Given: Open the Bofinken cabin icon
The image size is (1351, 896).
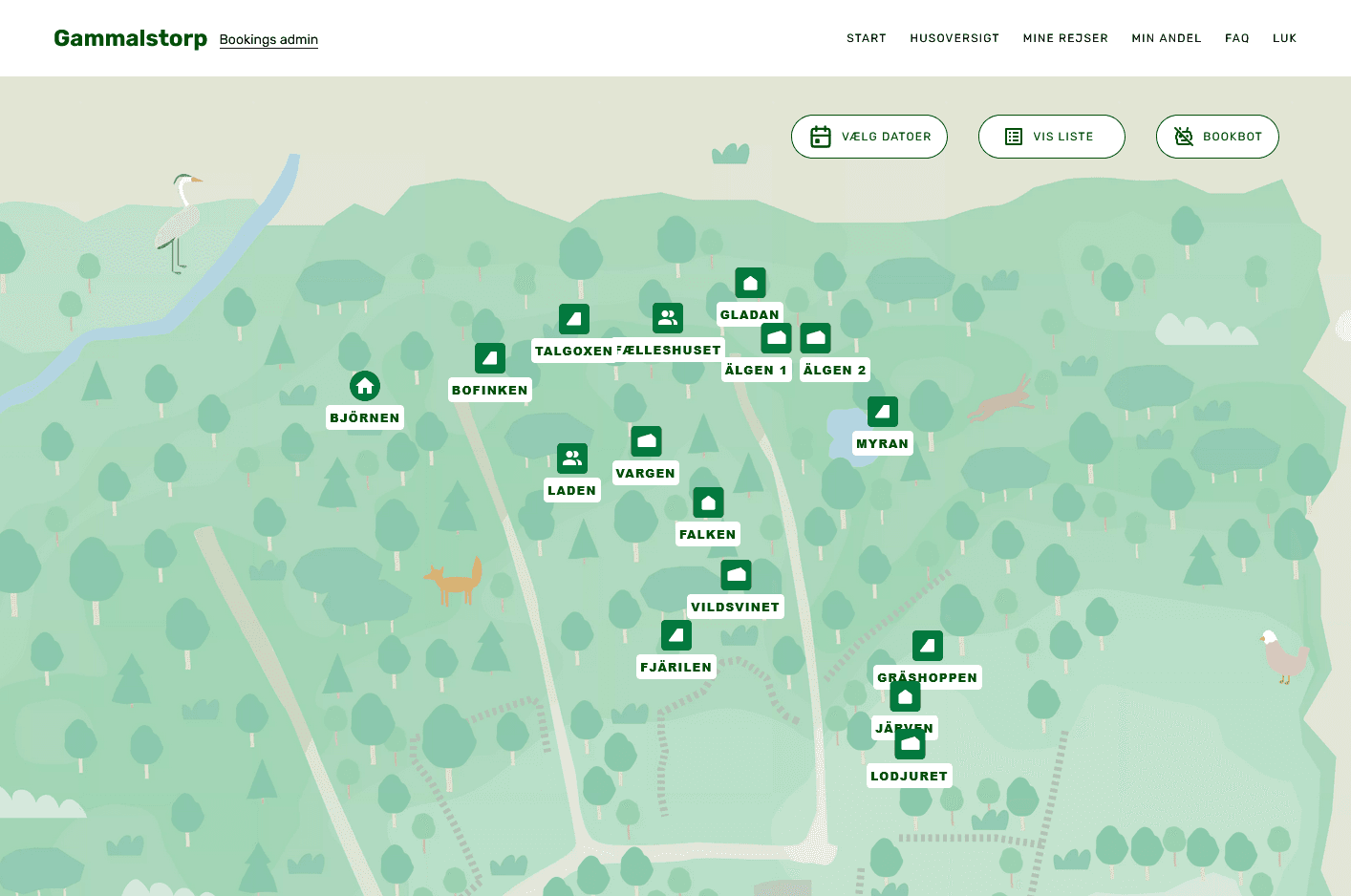Looking at the screenshot, I should pyautogui.click(x=490, y=357).
